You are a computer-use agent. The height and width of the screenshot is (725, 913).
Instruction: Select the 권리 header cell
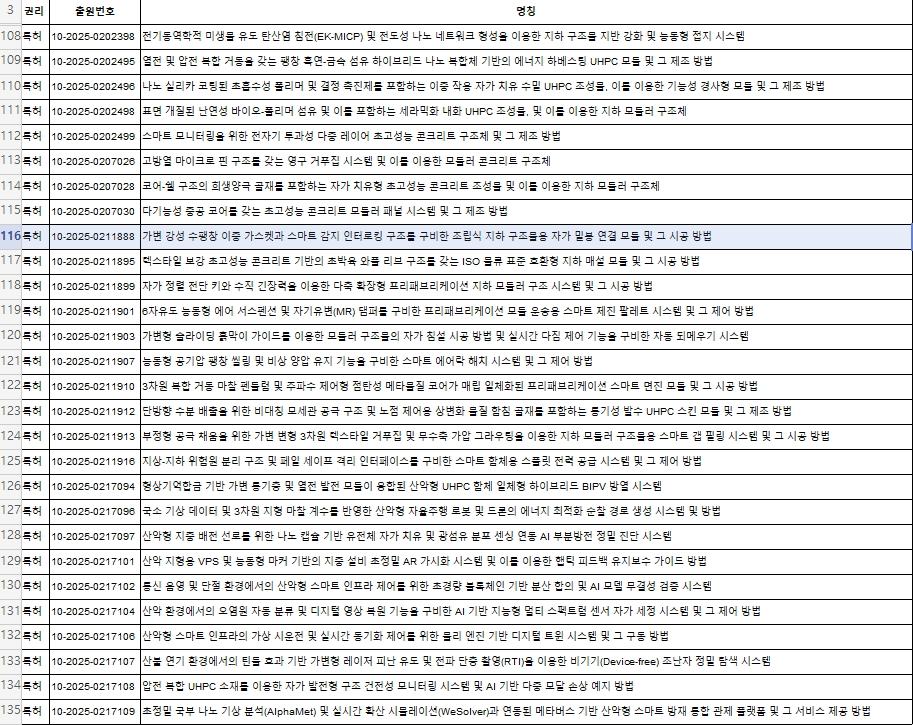tap(33, 11)
